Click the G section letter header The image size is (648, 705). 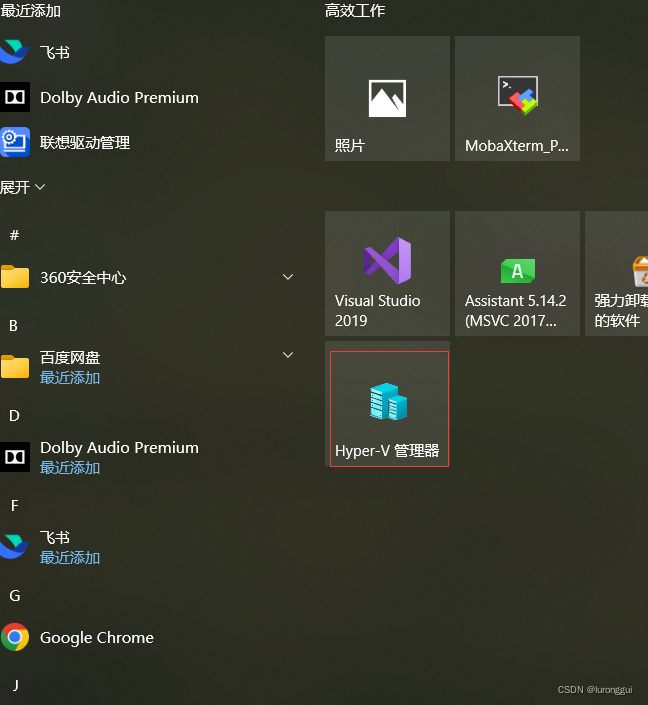(14, 595)
